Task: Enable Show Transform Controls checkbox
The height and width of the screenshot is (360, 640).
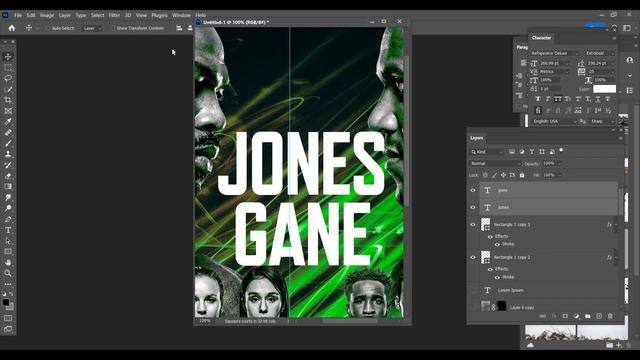Action: (113, 28)
